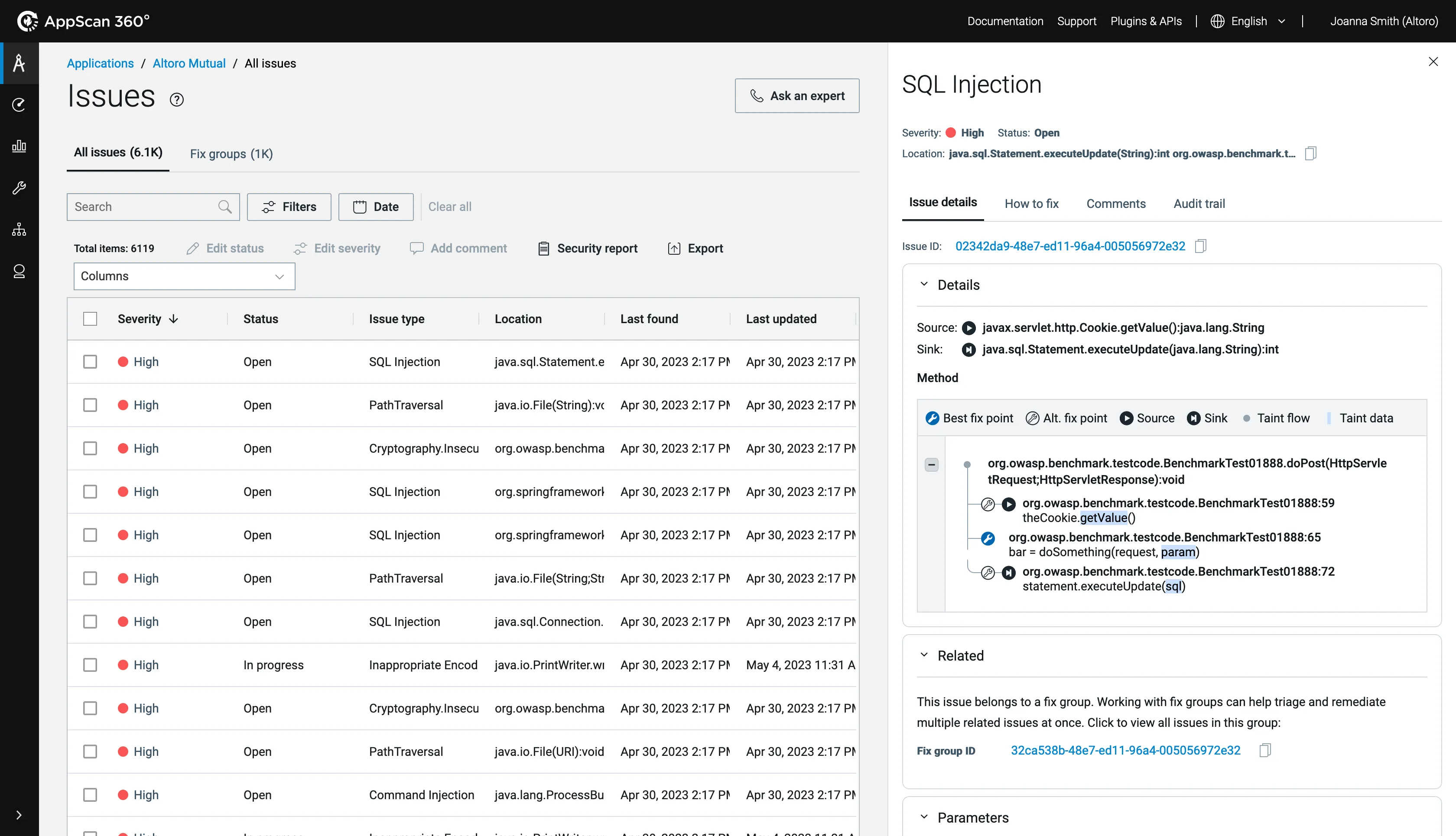Image resolution: width=1456 pixels, height=836 pixels.
Task: Check the first SQL Injection row
Action: [90, 362]
